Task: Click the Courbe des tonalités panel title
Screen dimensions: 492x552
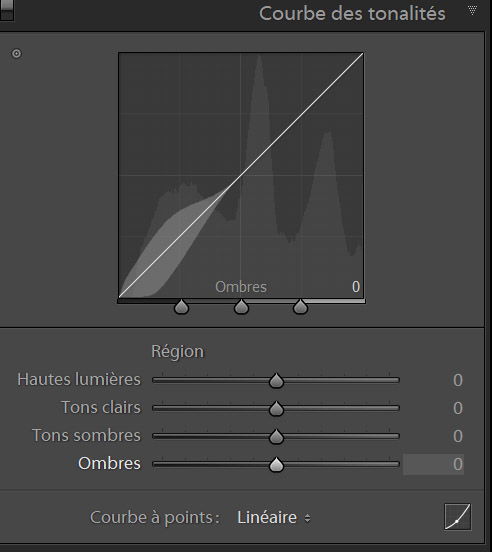Action: [352, 14]
